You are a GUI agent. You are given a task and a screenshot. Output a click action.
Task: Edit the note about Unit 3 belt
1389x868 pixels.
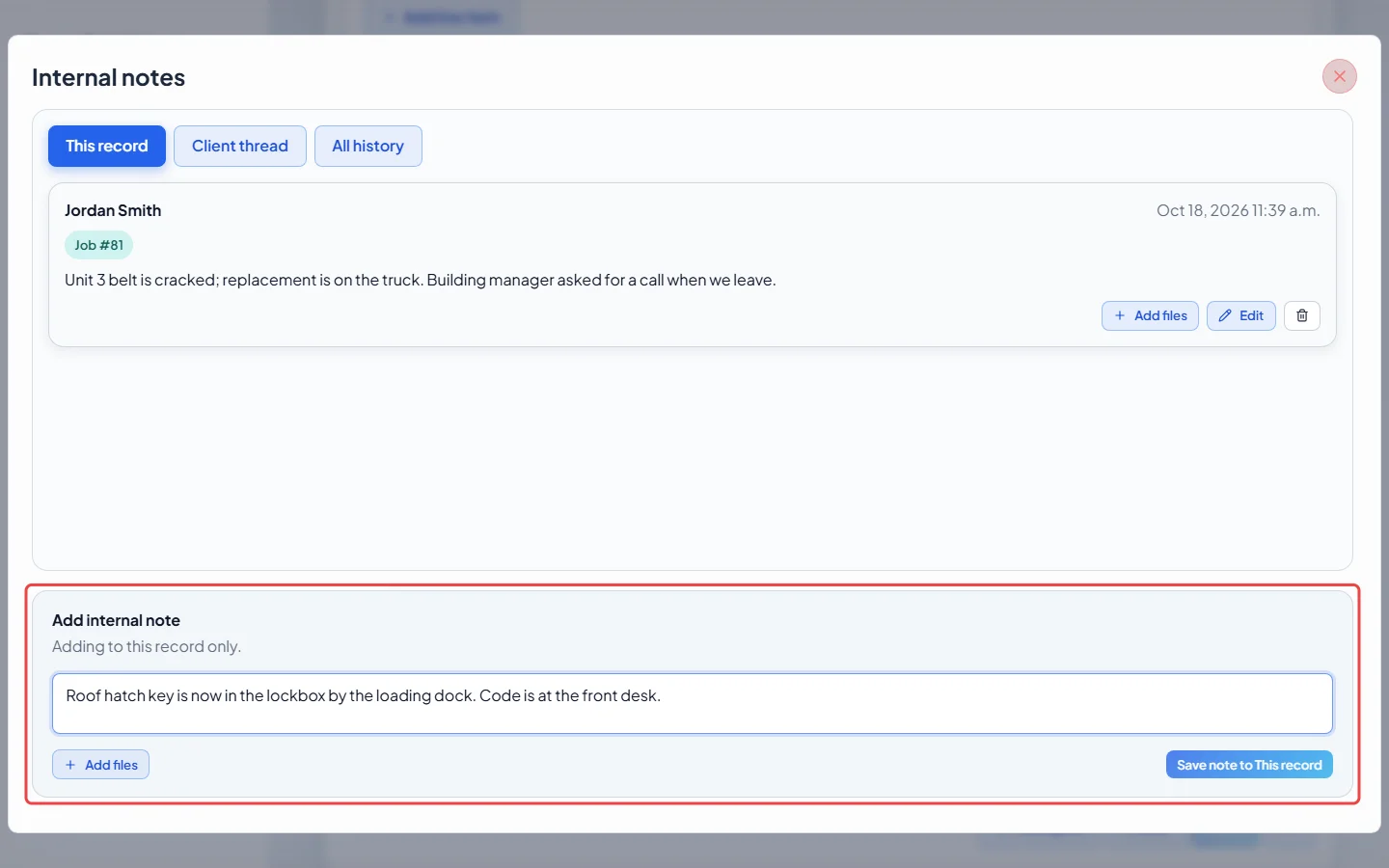tap(1240, 315)
